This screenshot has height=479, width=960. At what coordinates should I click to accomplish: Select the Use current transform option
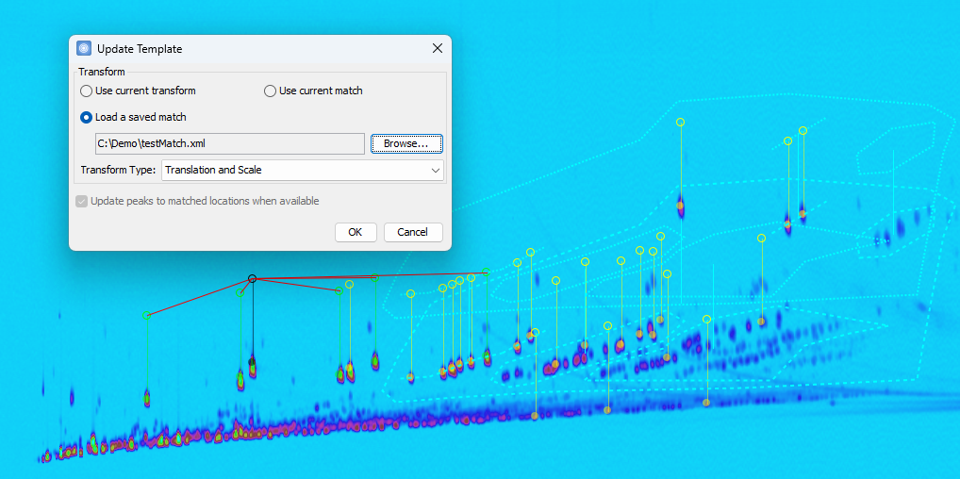(x=87, y=91)
